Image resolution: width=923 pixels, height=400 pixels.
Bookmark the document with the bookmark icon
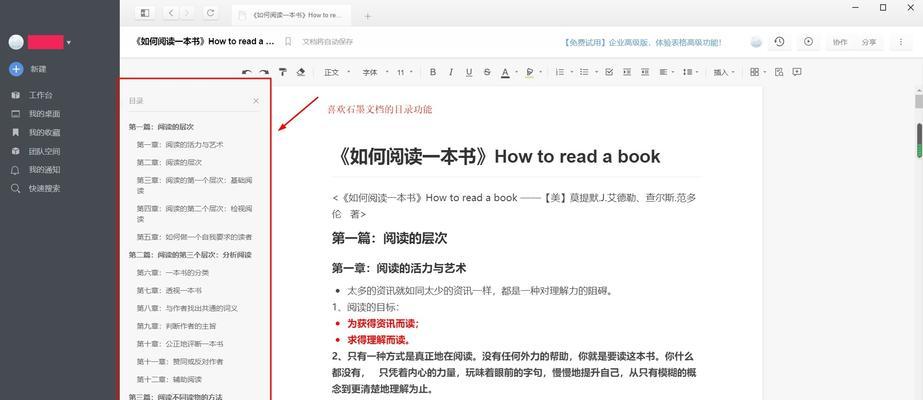288,42
